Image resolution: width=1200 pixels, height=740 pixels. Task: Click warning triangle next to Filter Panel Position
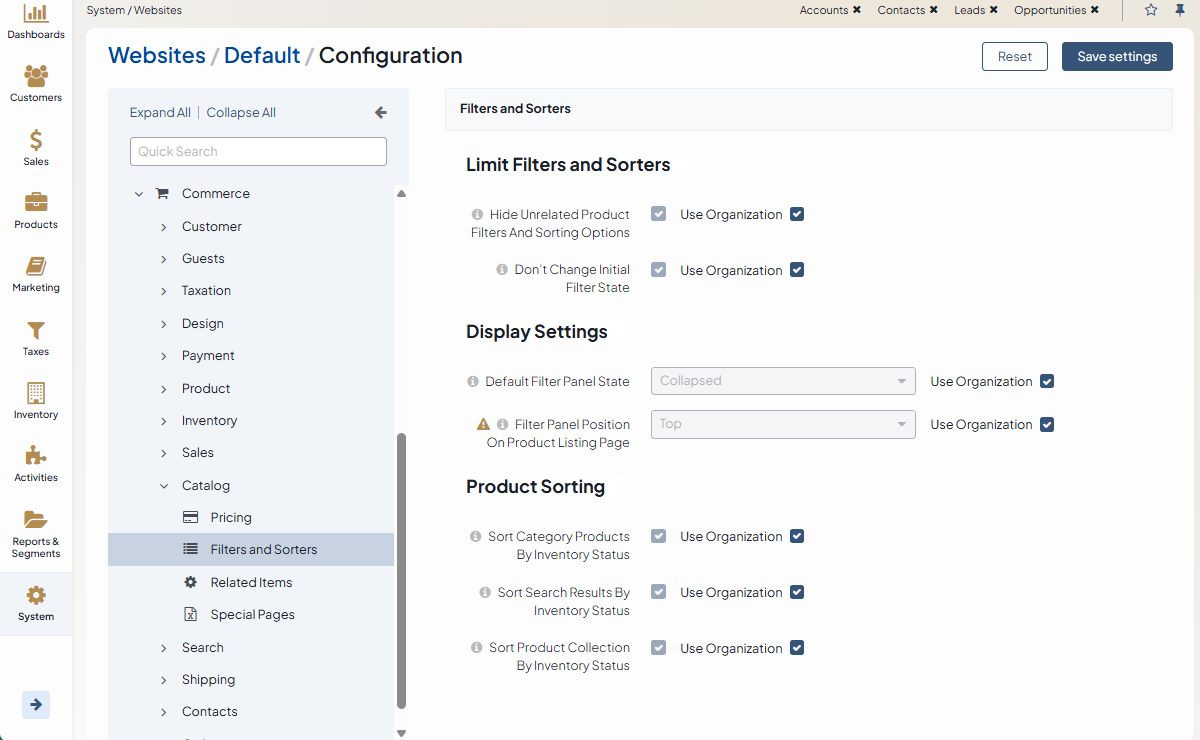coord(484,424)
